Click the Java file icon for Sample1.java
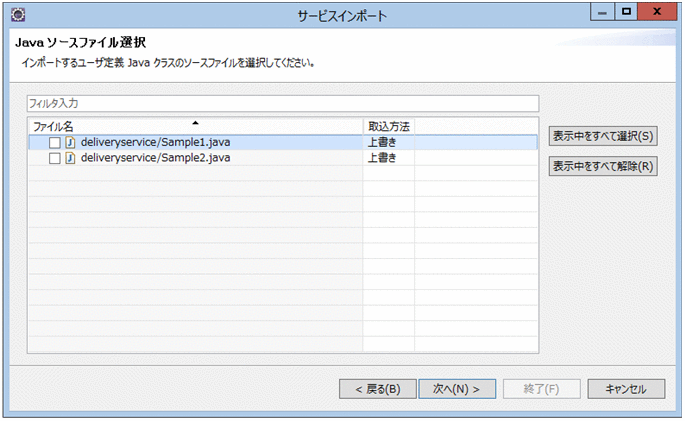Screen dimensions: 685x421 click(x=70, y=142)
